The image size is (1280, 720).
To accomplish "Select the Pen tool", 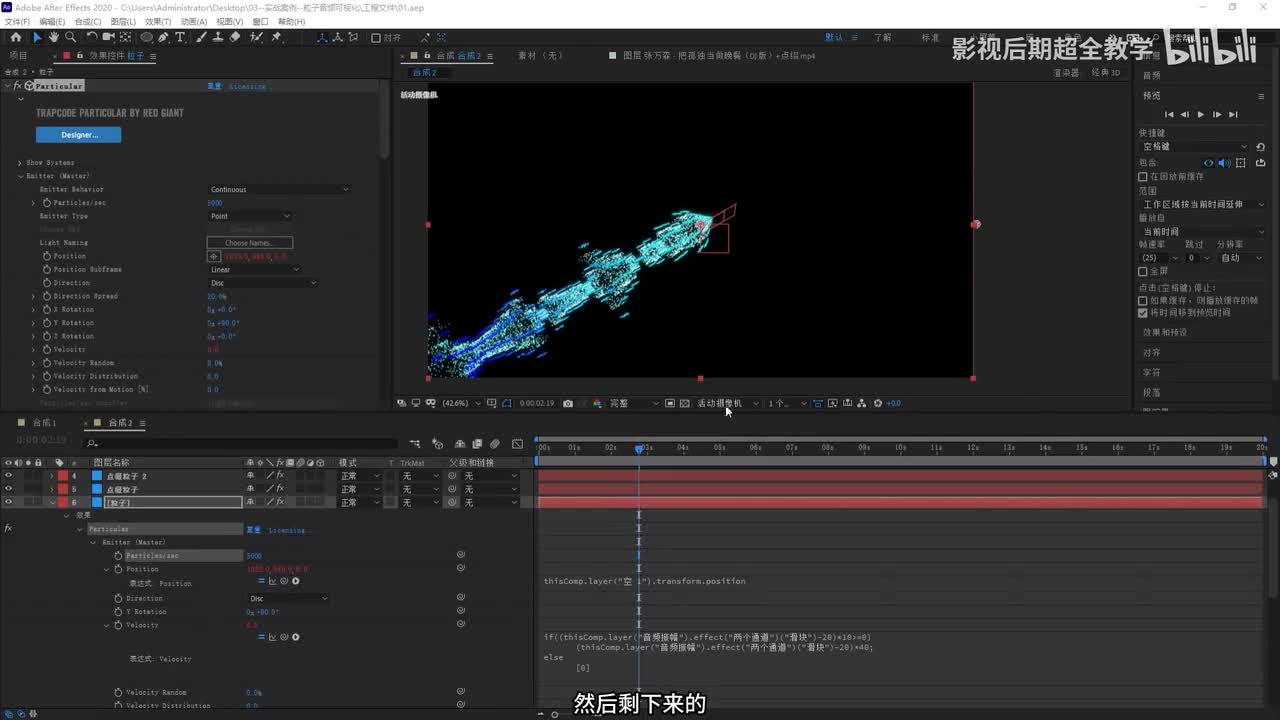I will click(x=165, y=37).
